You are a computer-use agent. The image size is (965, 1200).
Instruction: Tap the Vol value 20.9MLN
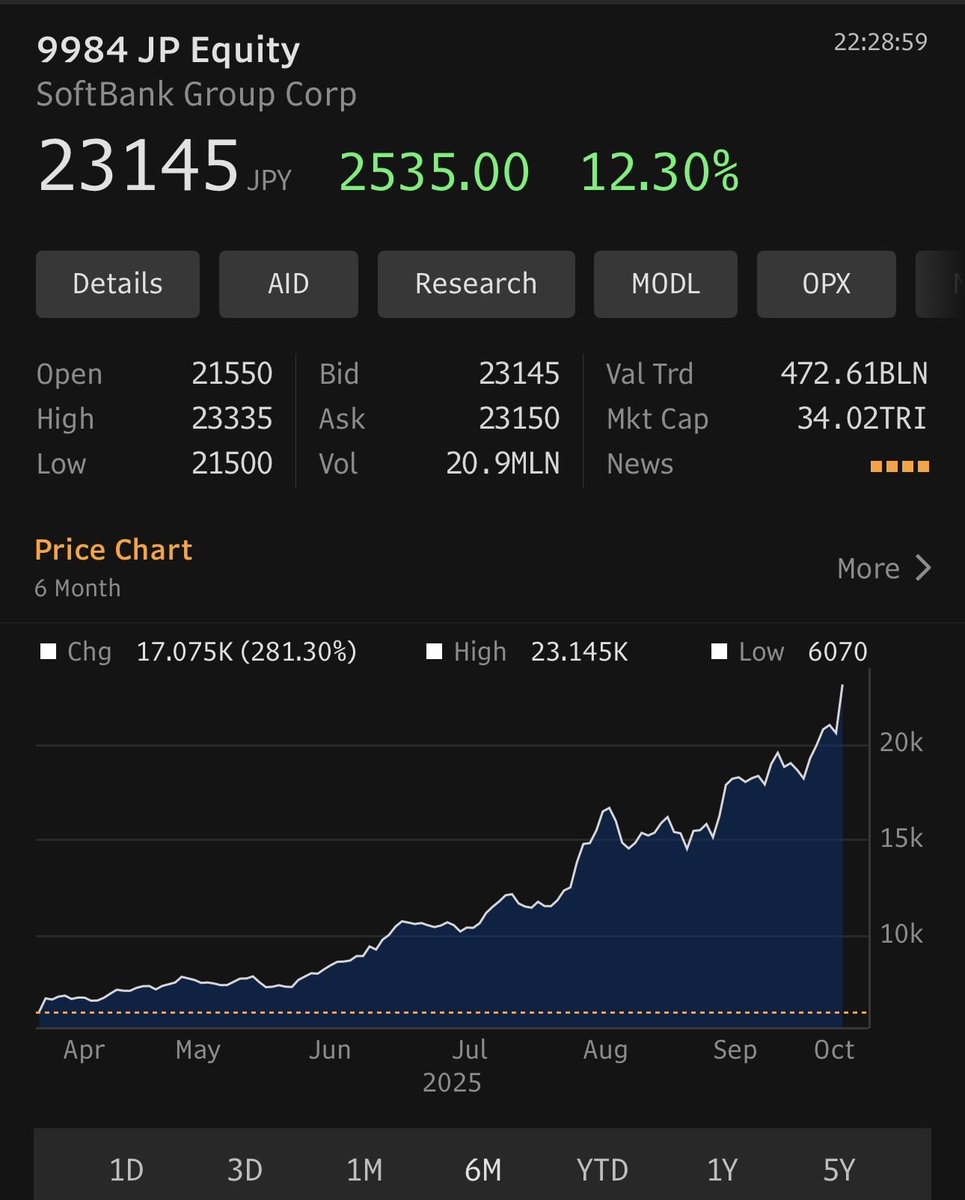(503, 463)
